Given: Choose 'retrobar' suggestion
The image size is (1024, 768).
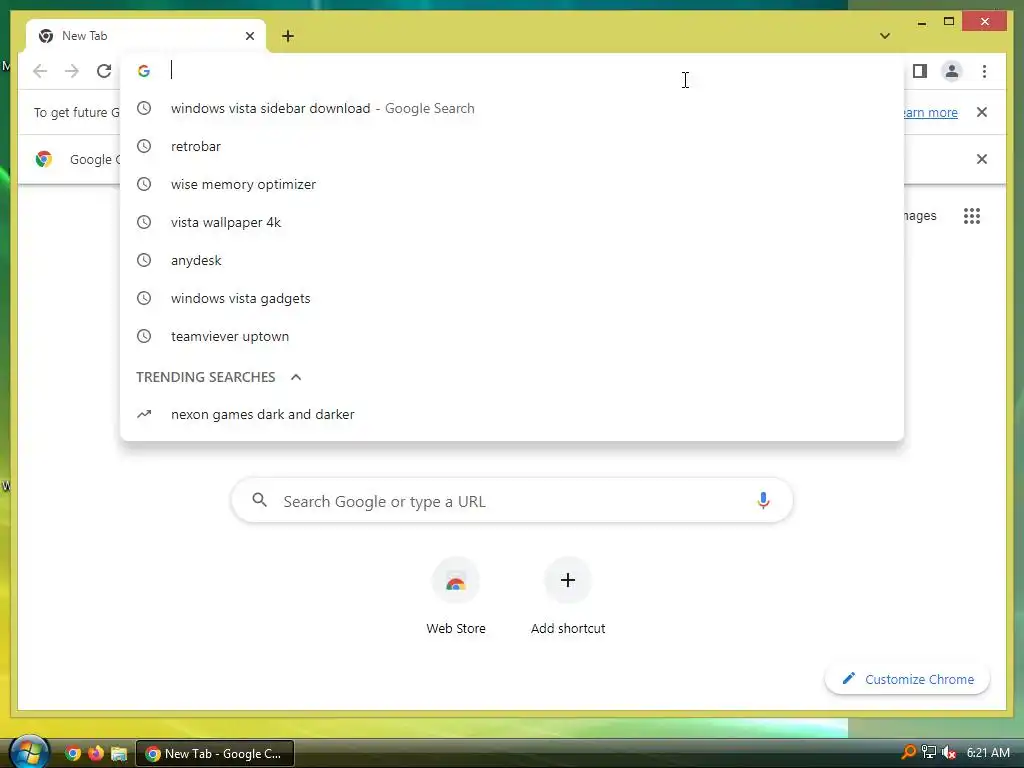Looking at the screenshot, I should [512, 146].
